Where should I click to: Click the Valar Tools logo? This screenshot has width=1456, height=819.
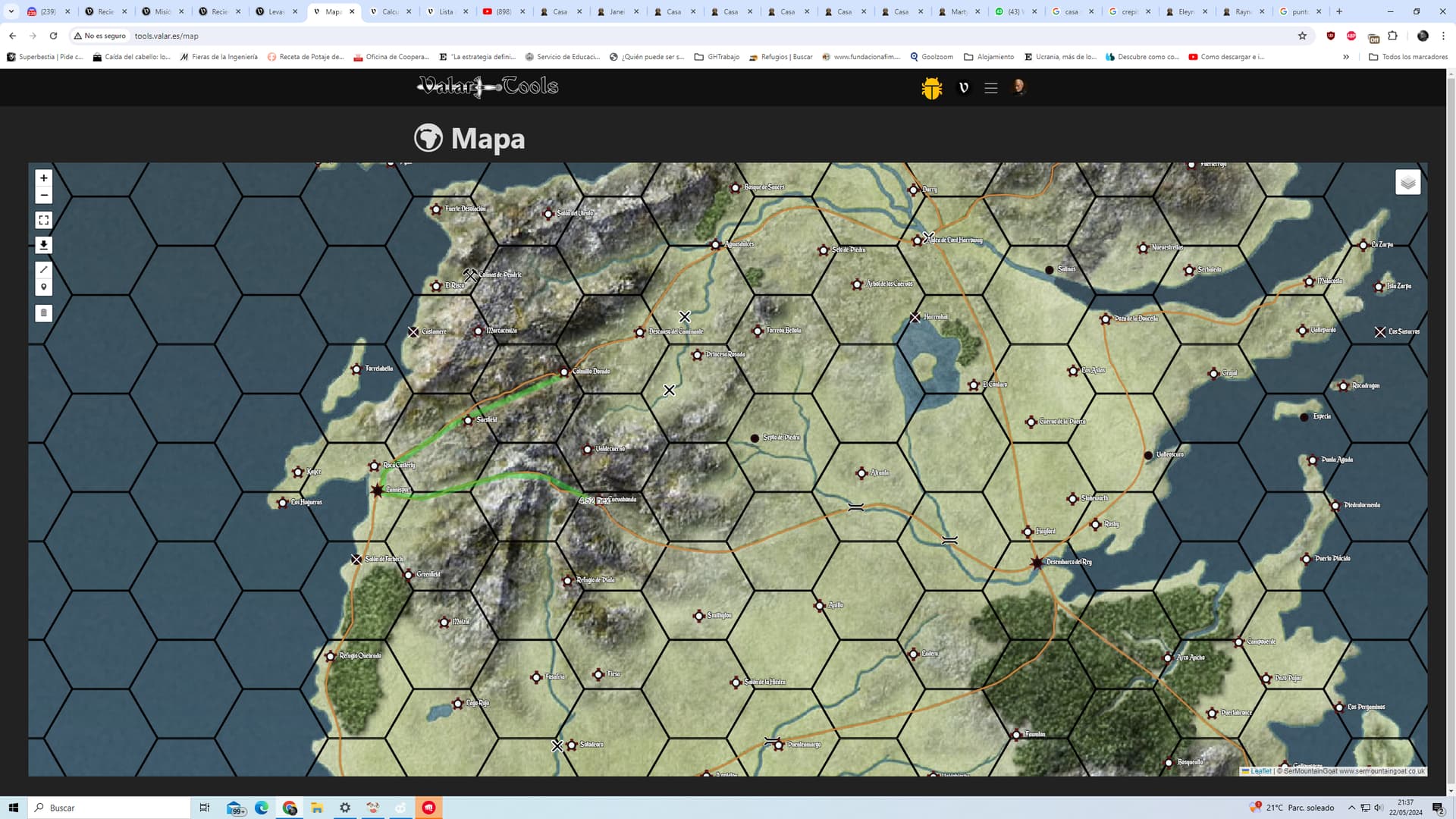488,86
